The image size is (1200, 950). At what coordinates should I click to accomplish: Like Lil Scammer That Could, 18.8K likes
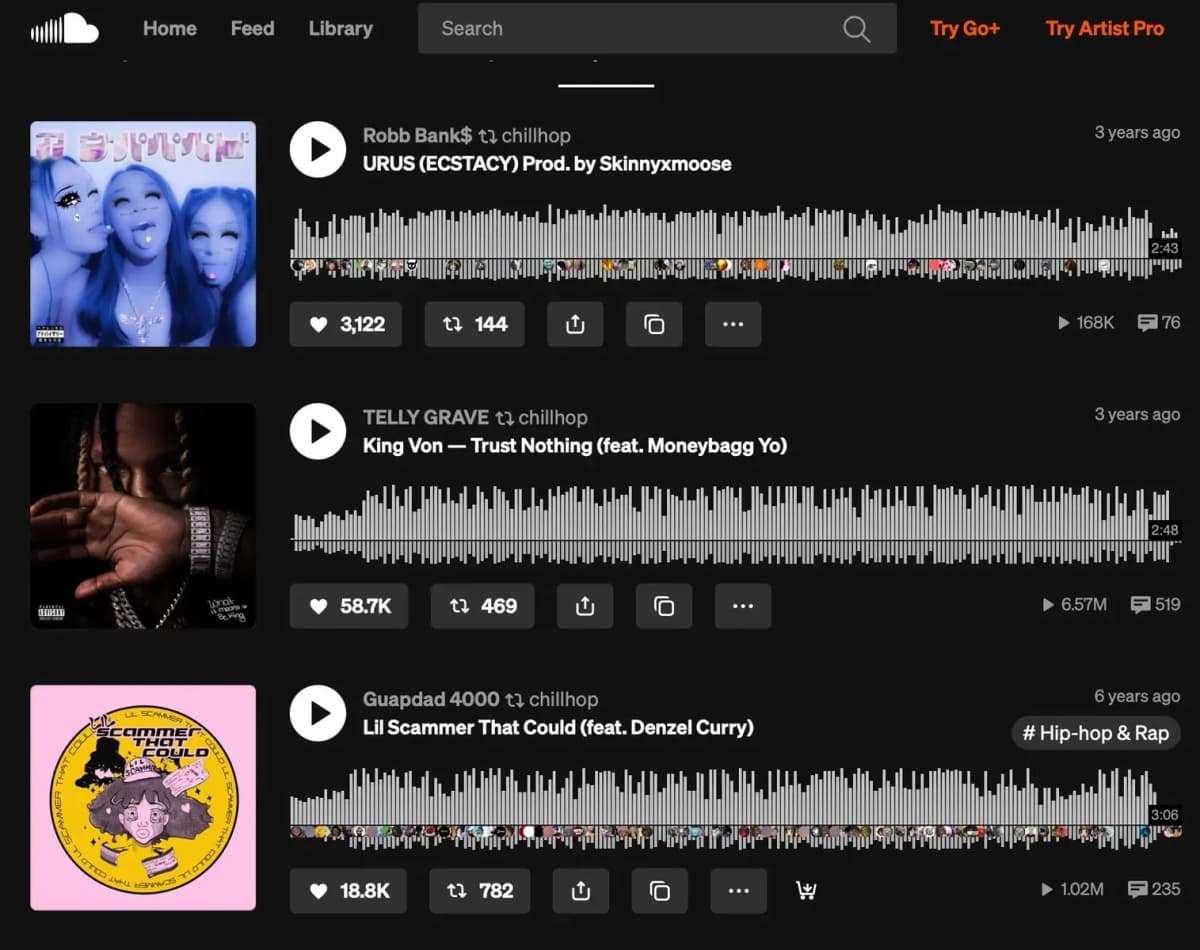pos(348,890)
